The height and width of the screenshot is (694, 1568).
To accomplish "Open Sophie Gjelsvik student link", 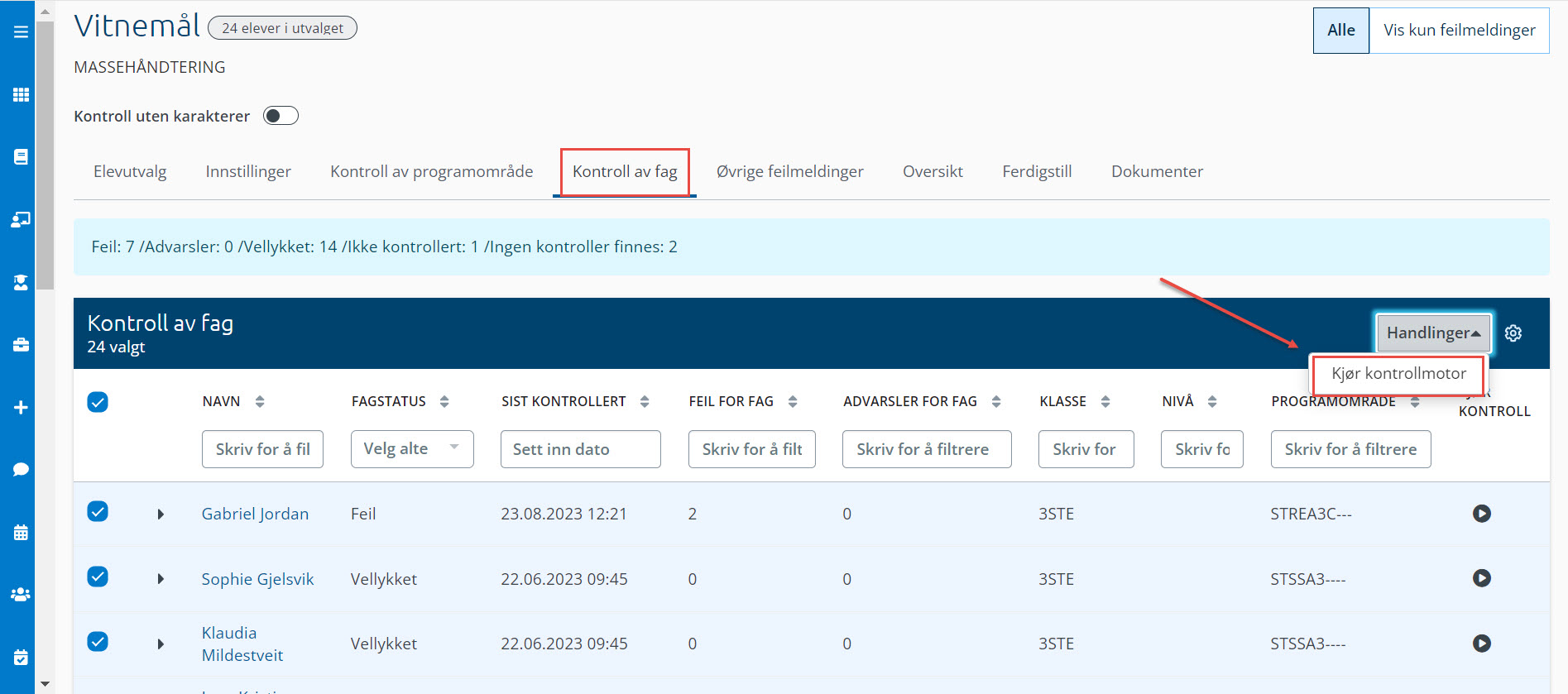I will pyautogui.click(x=257, y=579).
